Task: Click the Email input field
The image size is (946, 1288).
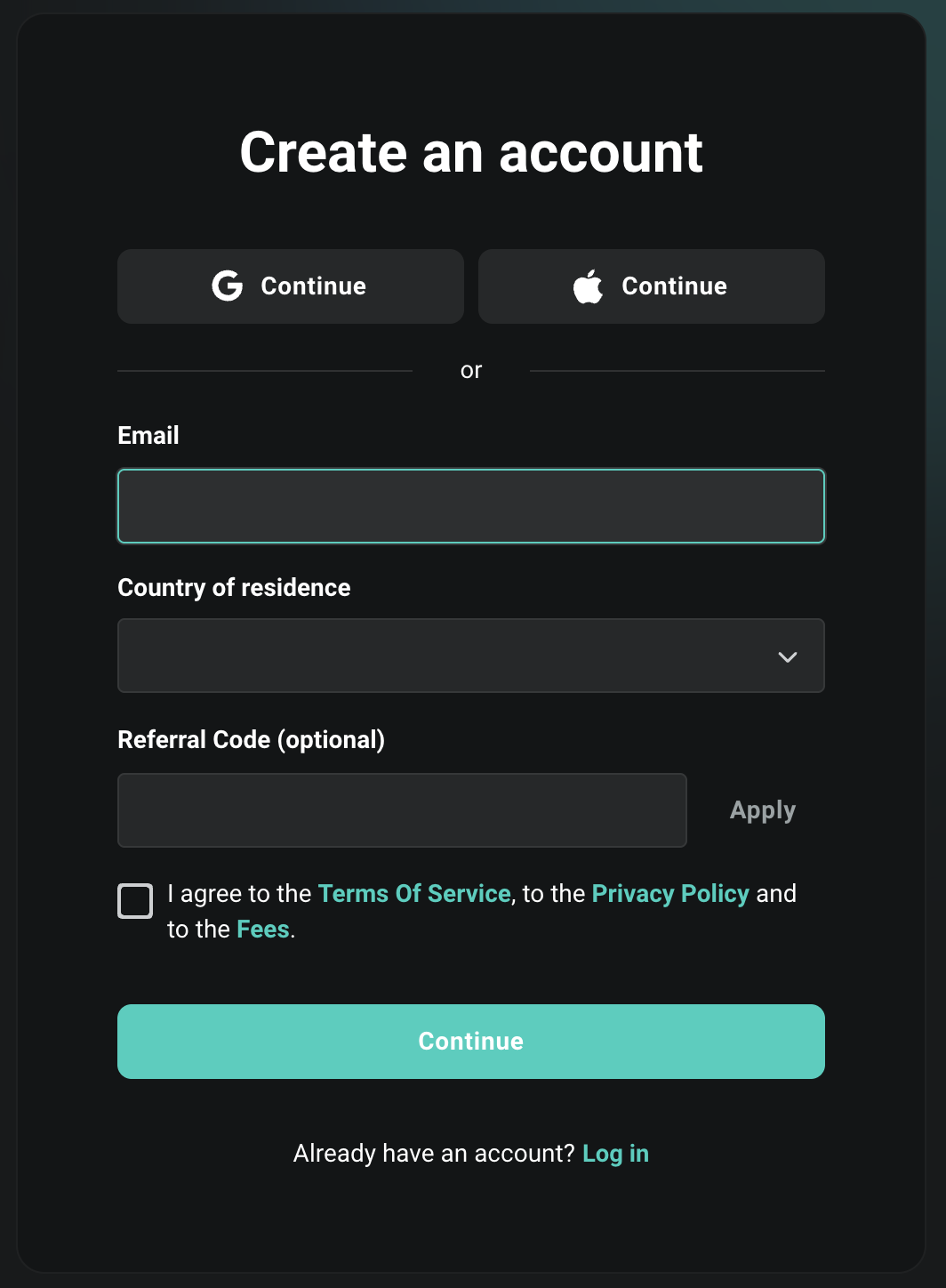Action: 471,505
